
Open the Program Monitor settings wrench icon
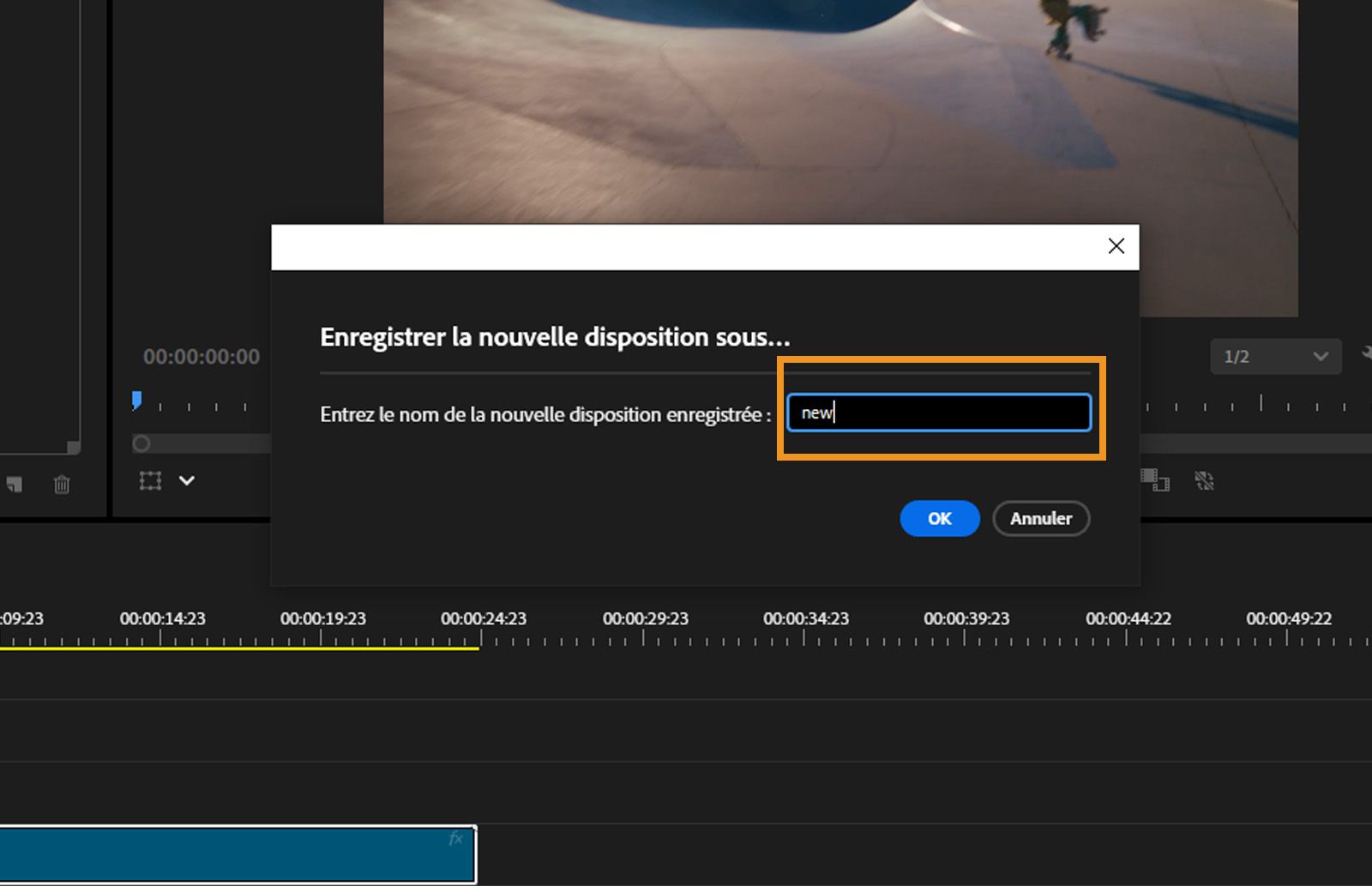(1366, 354)
